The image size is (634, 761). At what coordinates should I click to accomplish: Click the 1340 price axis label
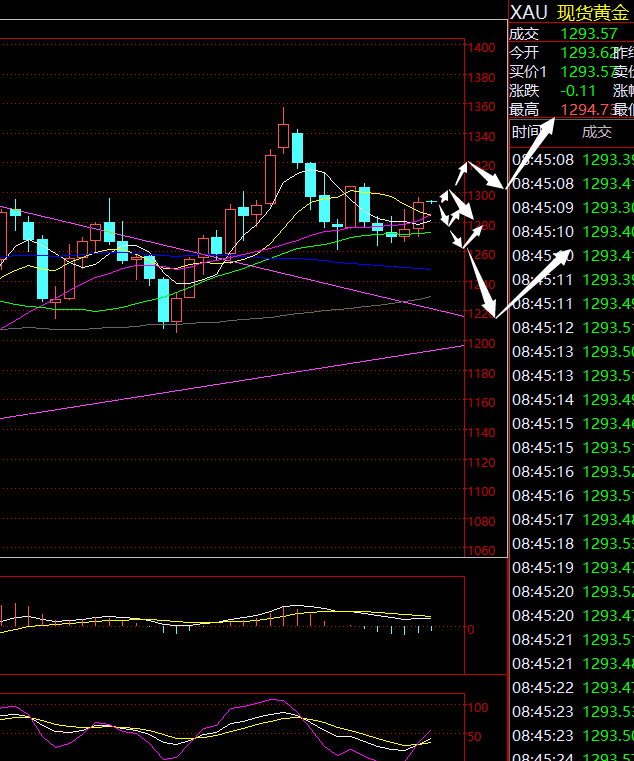[481, 137]
